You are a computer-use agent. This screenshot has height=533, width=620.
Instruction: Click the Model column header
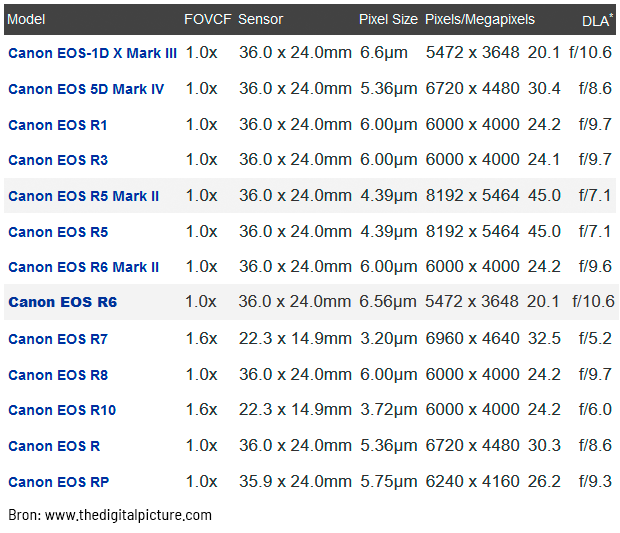26,19
